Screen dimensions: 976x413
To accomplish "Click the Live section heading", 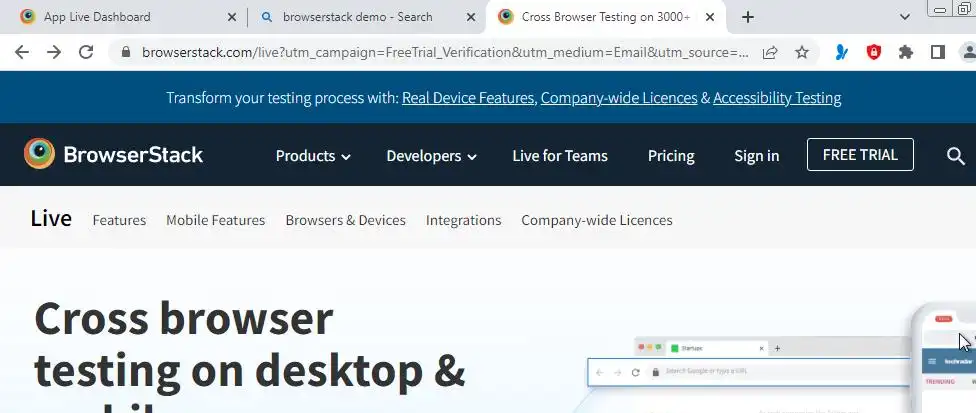I will 51,219.
